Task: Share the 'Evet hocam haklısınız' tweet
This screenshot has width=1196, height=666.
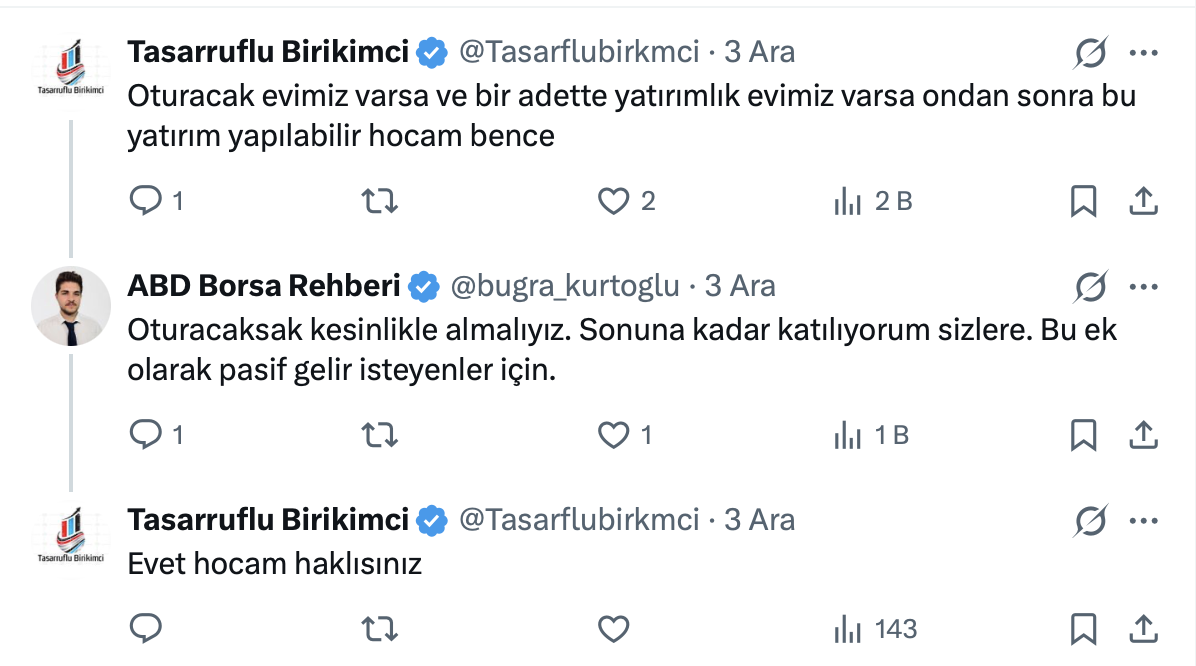Action: [x=1143, y=629]
